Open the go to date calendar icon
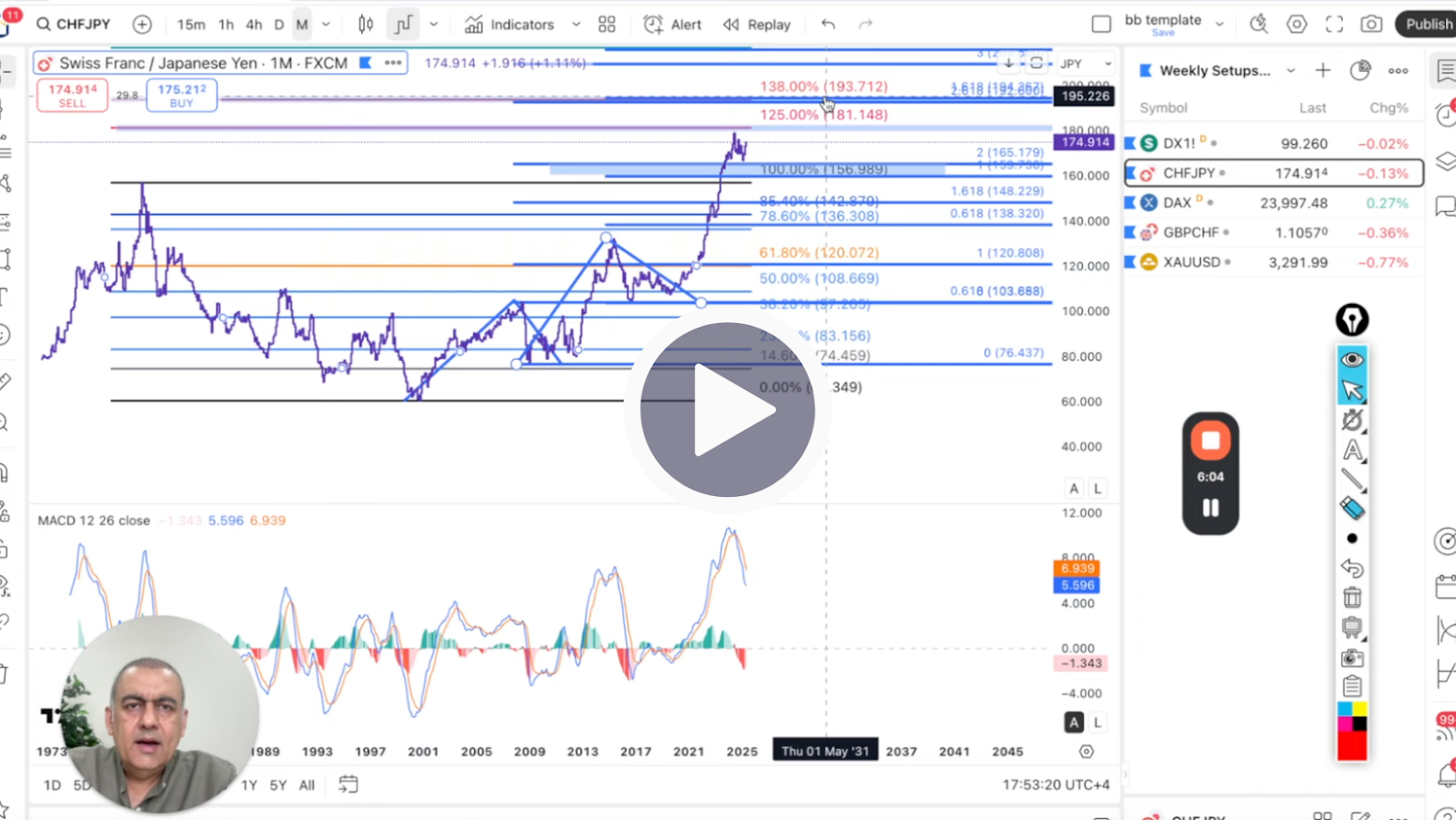1456x820 pixels. [348, 785]
